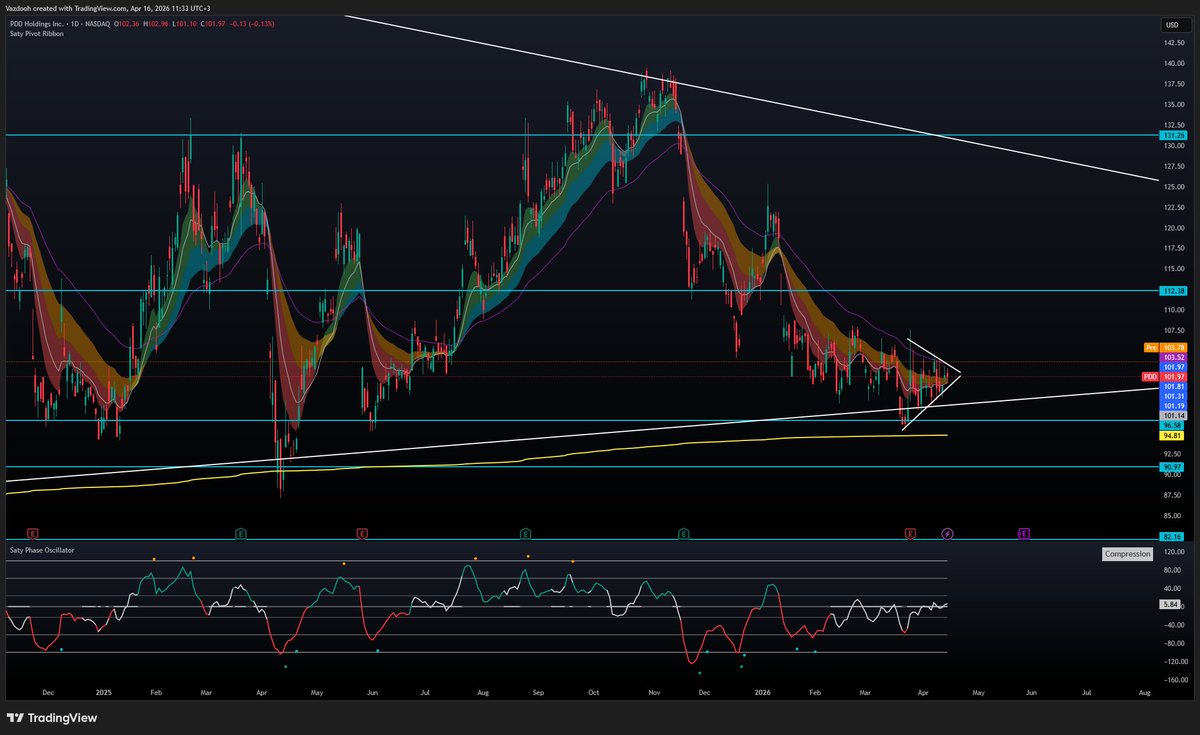Select the Saty Pivot Ribbon indicator label

click(35, 33)
